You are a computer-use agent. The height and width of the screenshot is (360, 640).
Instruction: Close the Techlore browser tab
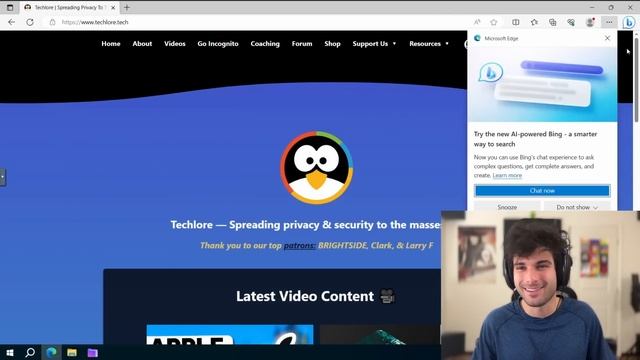click(x=113, y=7)
